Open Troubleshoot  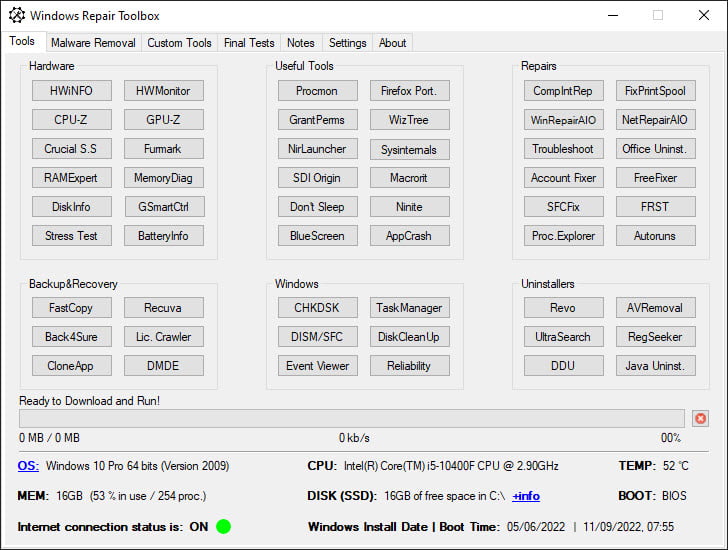[564, 149]
